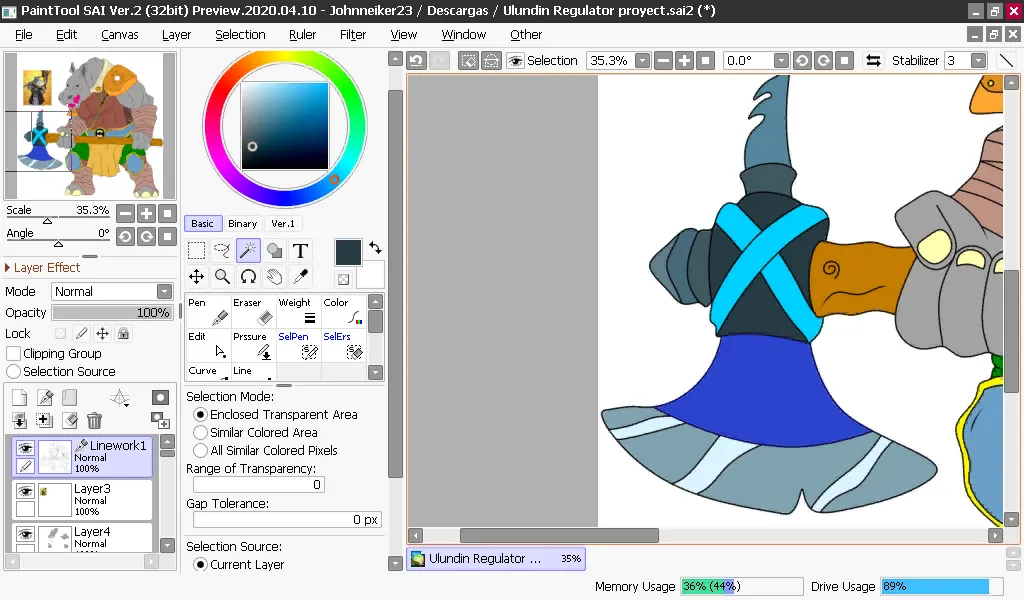Open the Layer menu
1024x600 pixels.
(x=176, y=35)
